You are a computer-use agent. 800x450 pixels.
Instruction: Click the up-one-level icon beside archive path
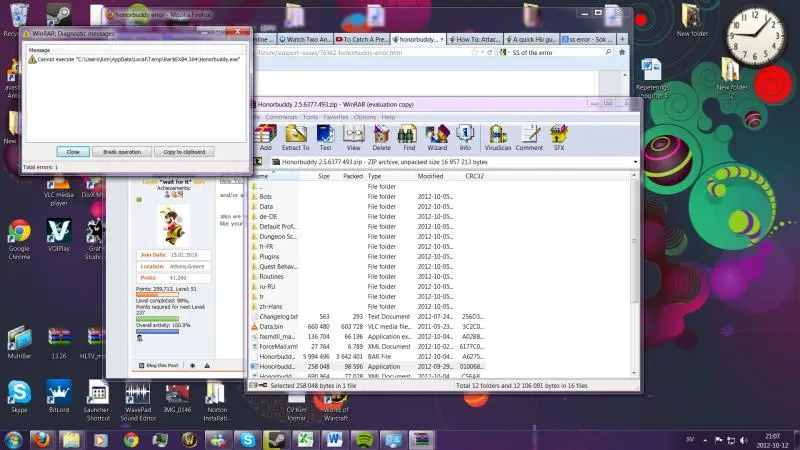[x=258, y=162]
